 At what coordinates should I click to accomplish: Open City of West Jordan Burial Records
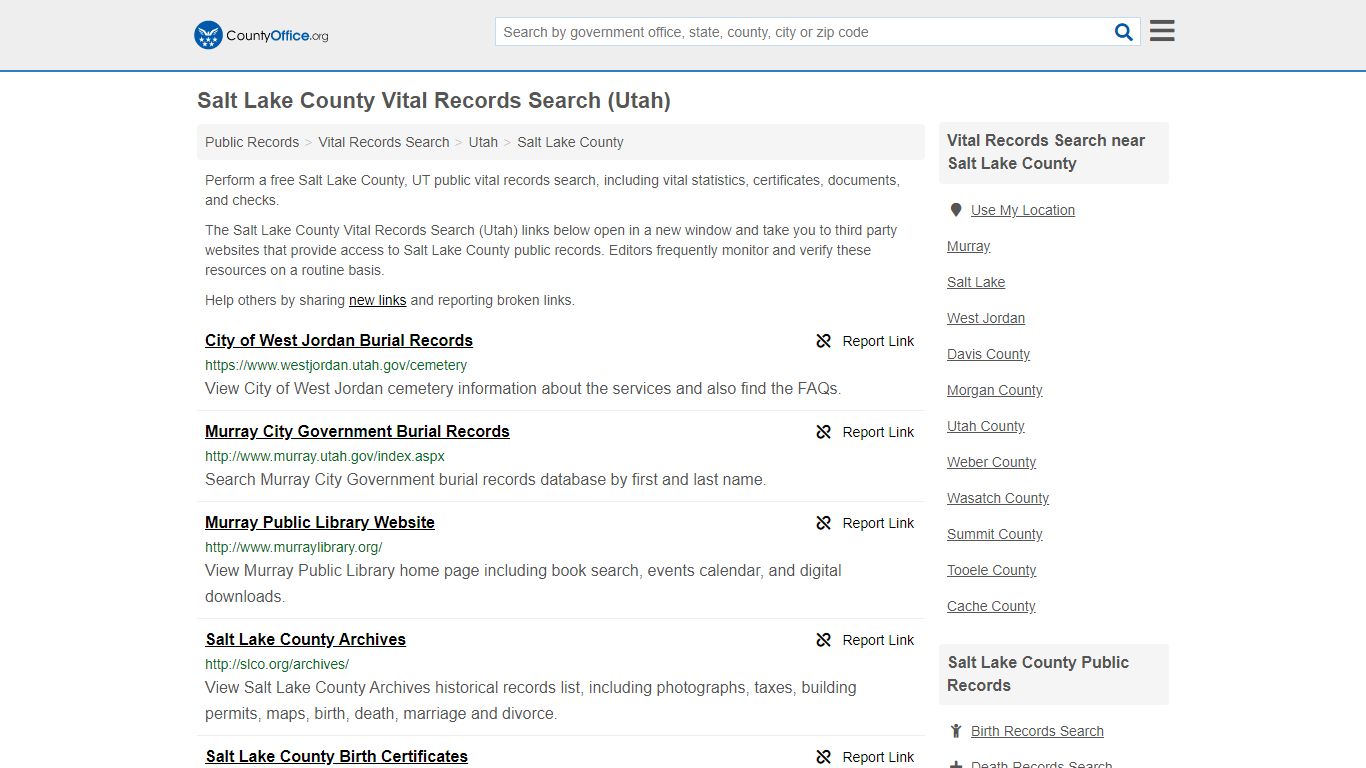pyautogui.click(x=339, y=340)
